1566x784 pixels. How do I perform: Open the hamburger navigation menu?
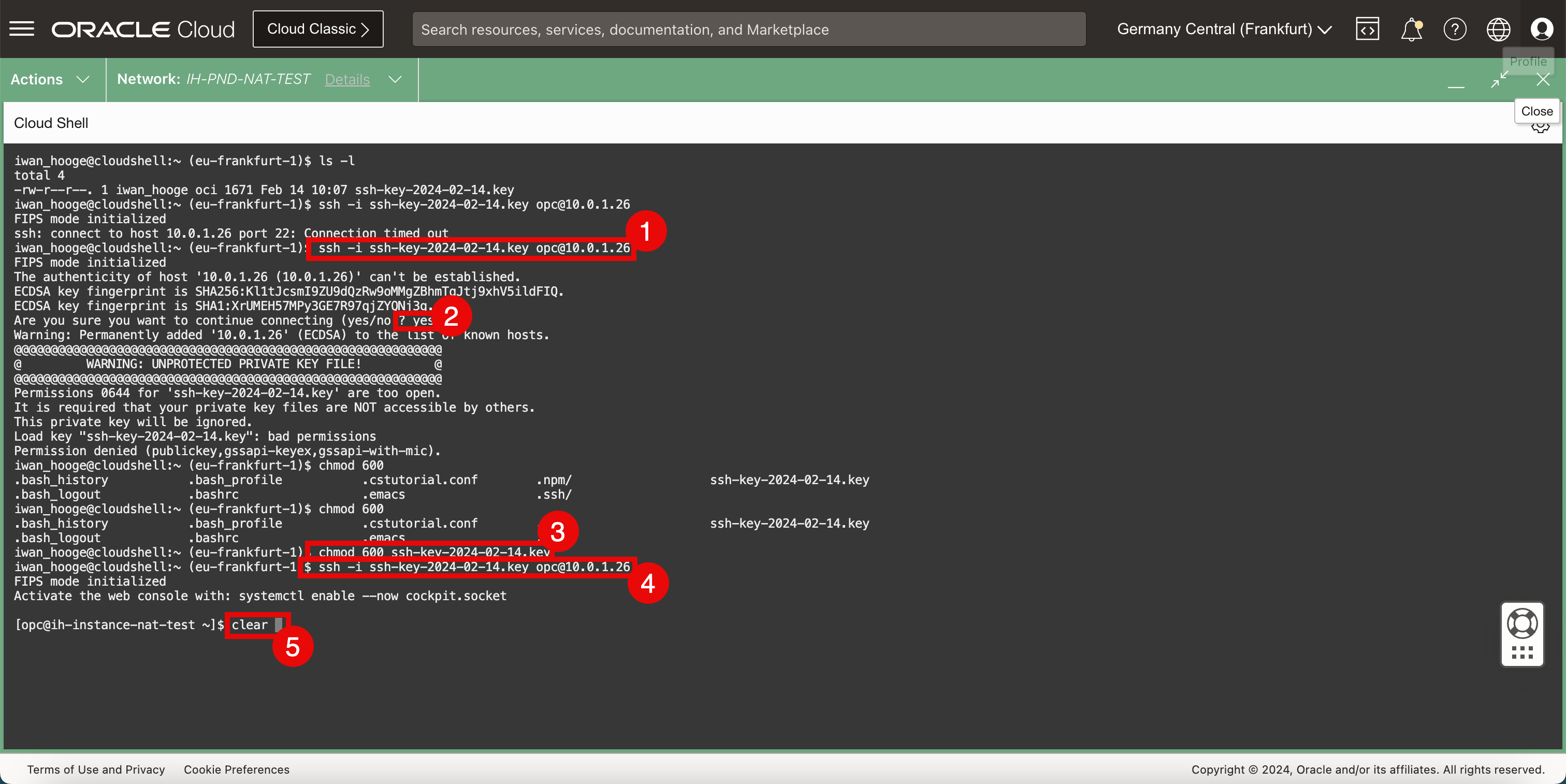(x=22, y=29)
